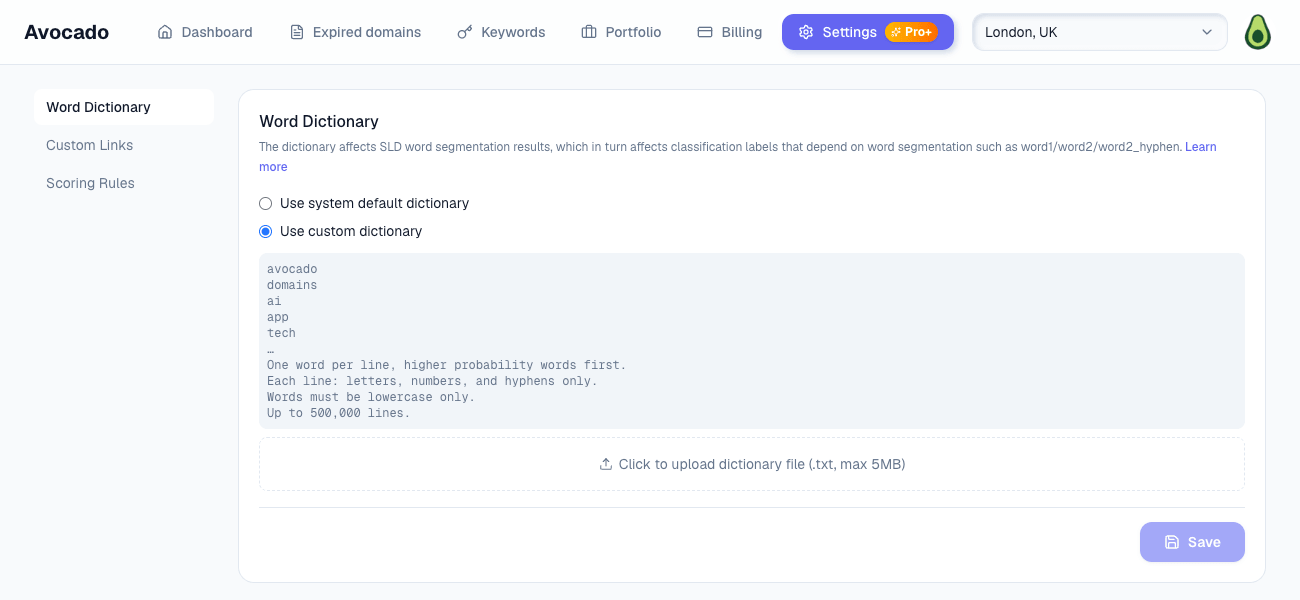
Task: Click the Settings gear icon
Action: (806, 32)
